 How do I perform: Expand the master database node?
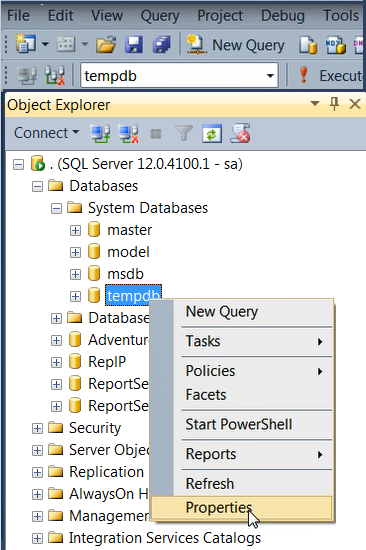(75, 230)
